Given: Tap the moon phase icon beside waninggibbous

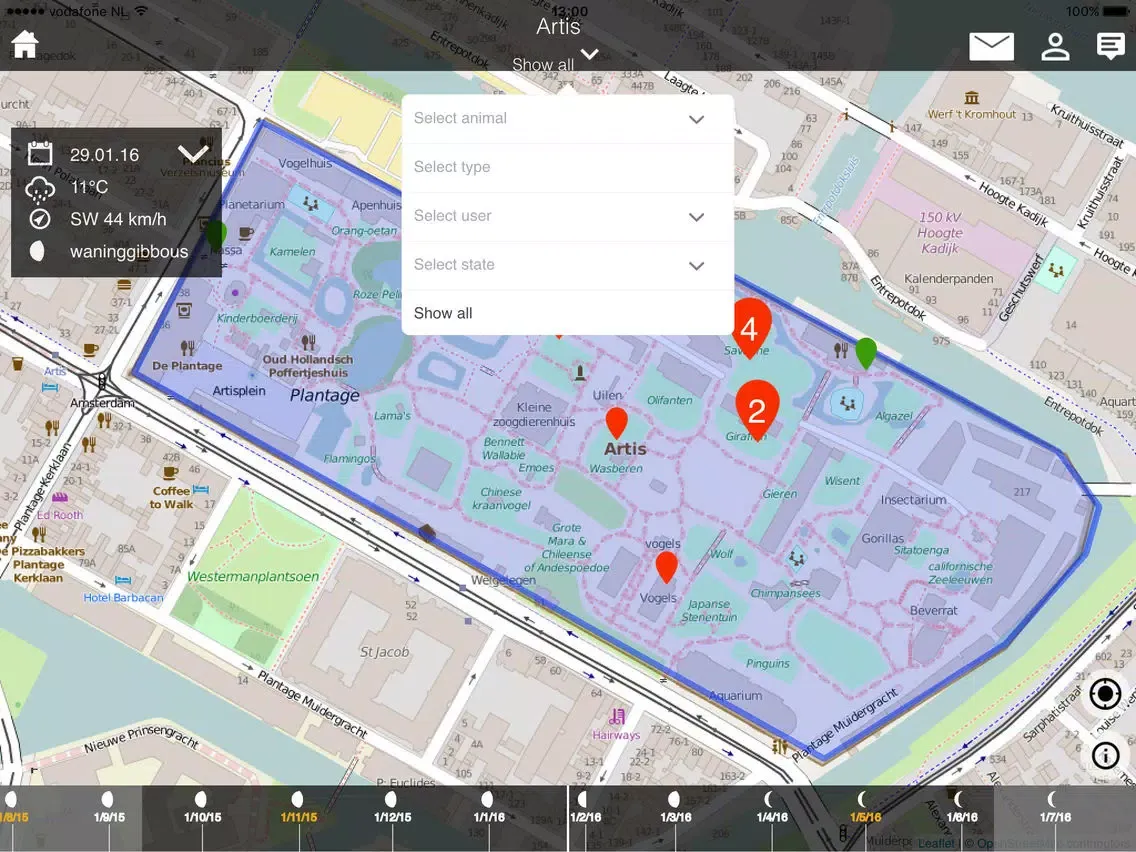Looking at the screenshot, I should (37, 251).
